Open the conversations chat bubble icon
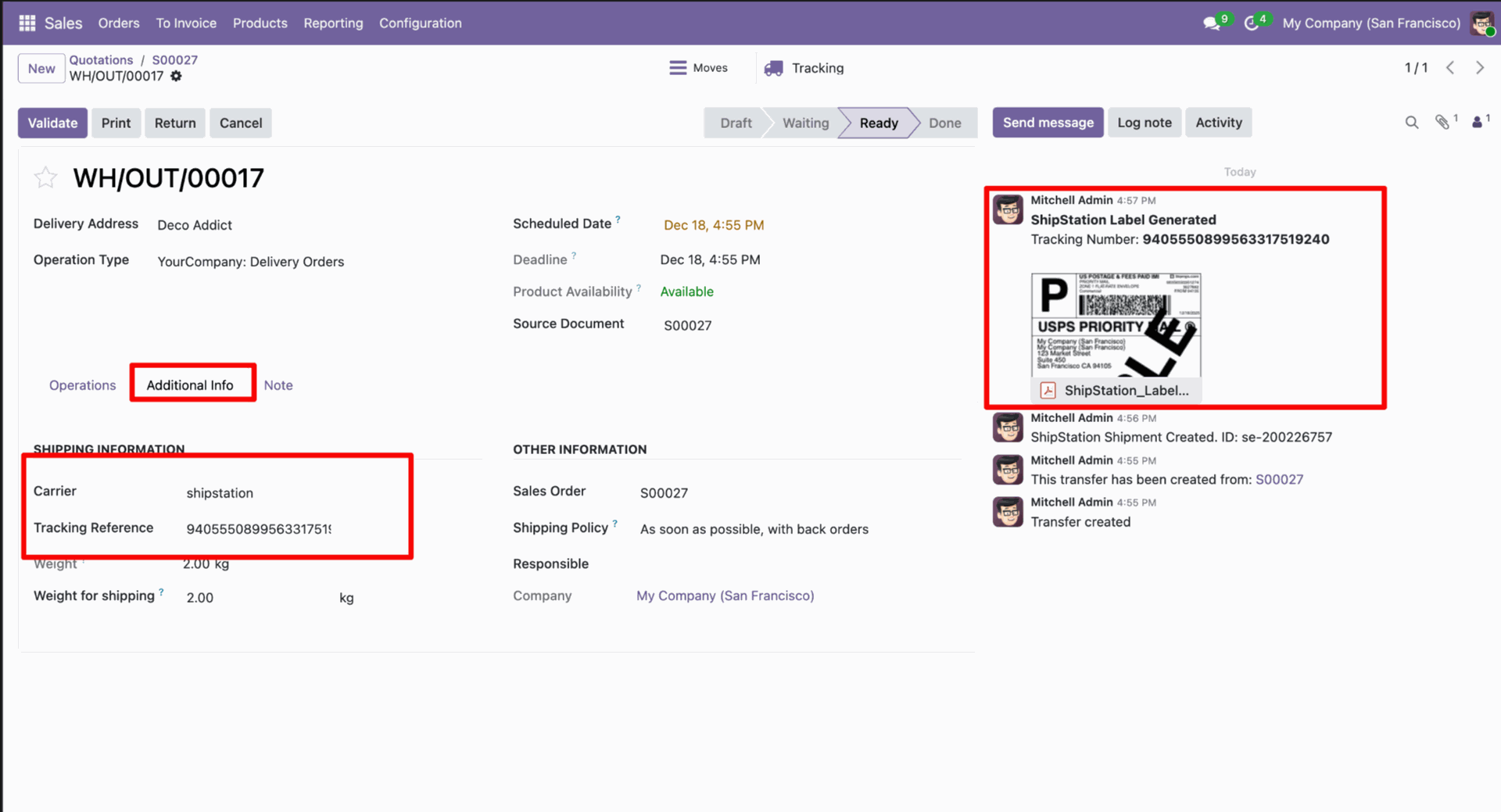Image resolution: width=1501 pixels, height=812 pixels. pyautogui.click(x=1212, y=23)
